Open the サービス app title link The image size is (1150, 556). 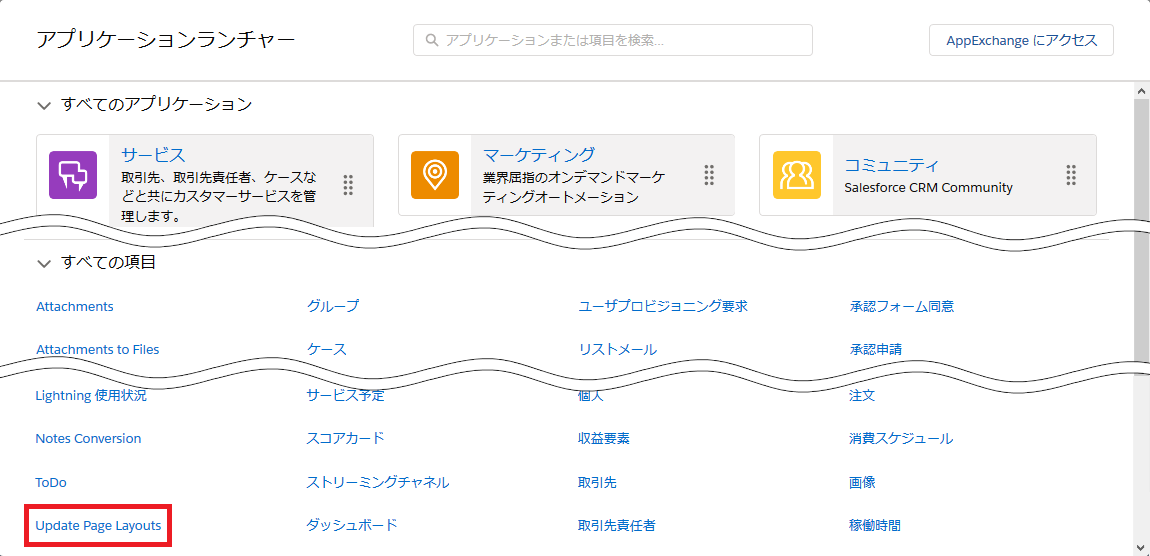tap(153, 155)
